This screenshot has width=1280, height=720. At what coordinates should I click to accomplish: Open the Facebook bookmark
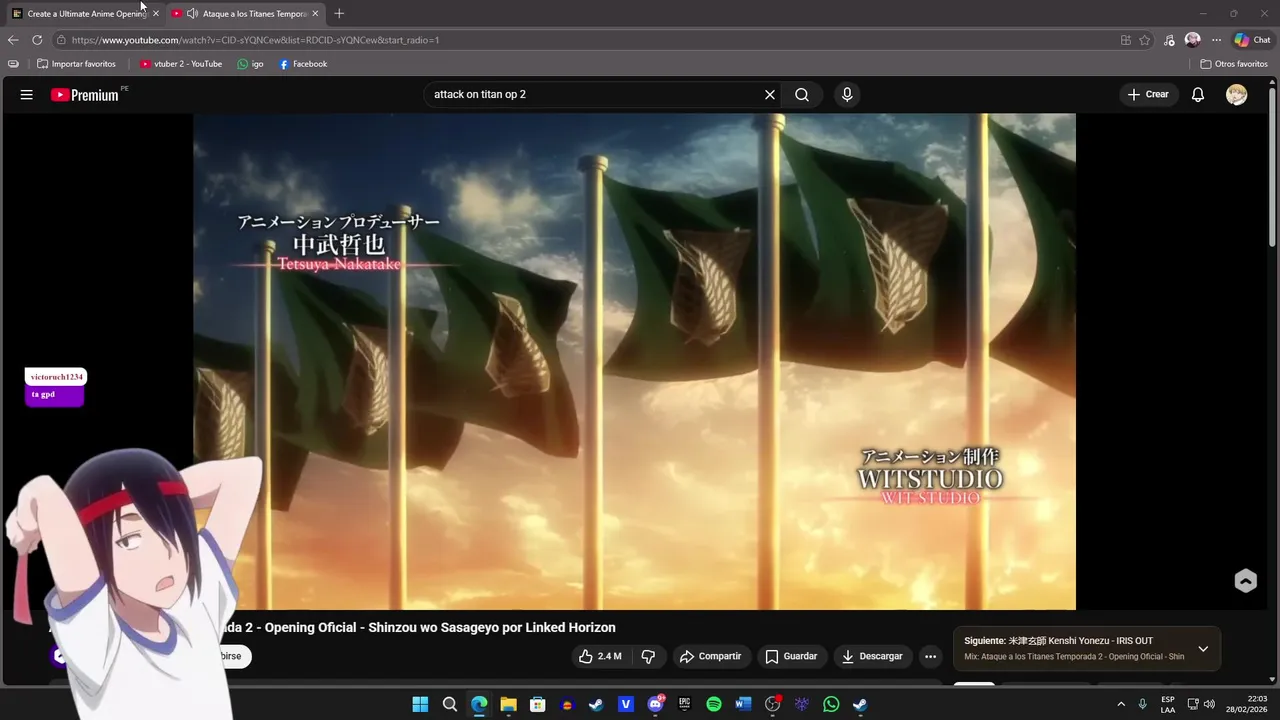click(303, 64)
